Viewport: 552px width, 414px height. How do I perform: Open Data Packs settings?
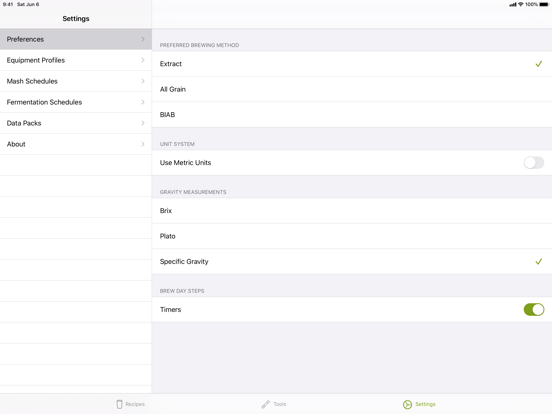point(76,123)
